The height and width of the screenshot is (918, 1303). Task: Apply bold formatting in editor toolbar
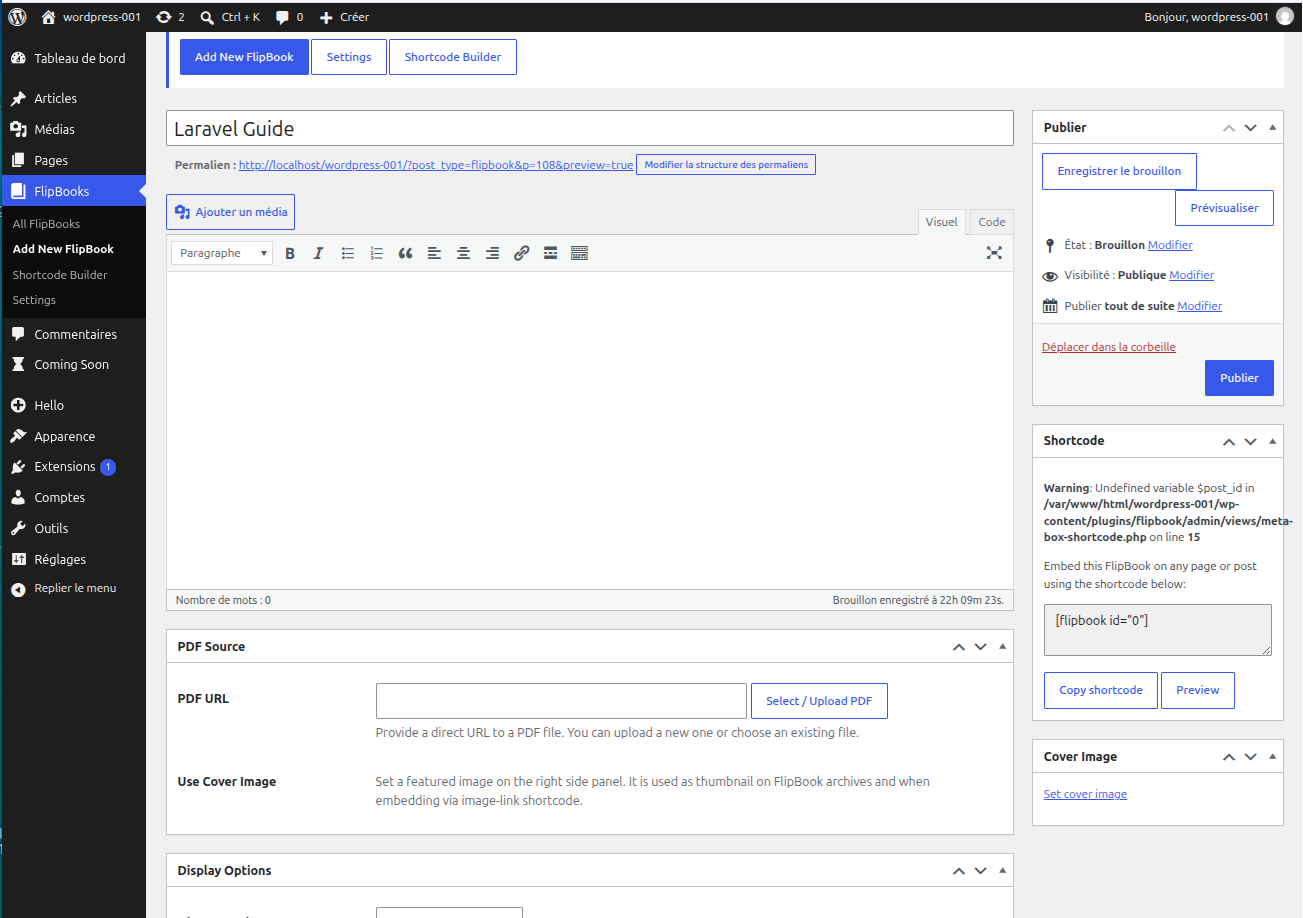(290, 254)
